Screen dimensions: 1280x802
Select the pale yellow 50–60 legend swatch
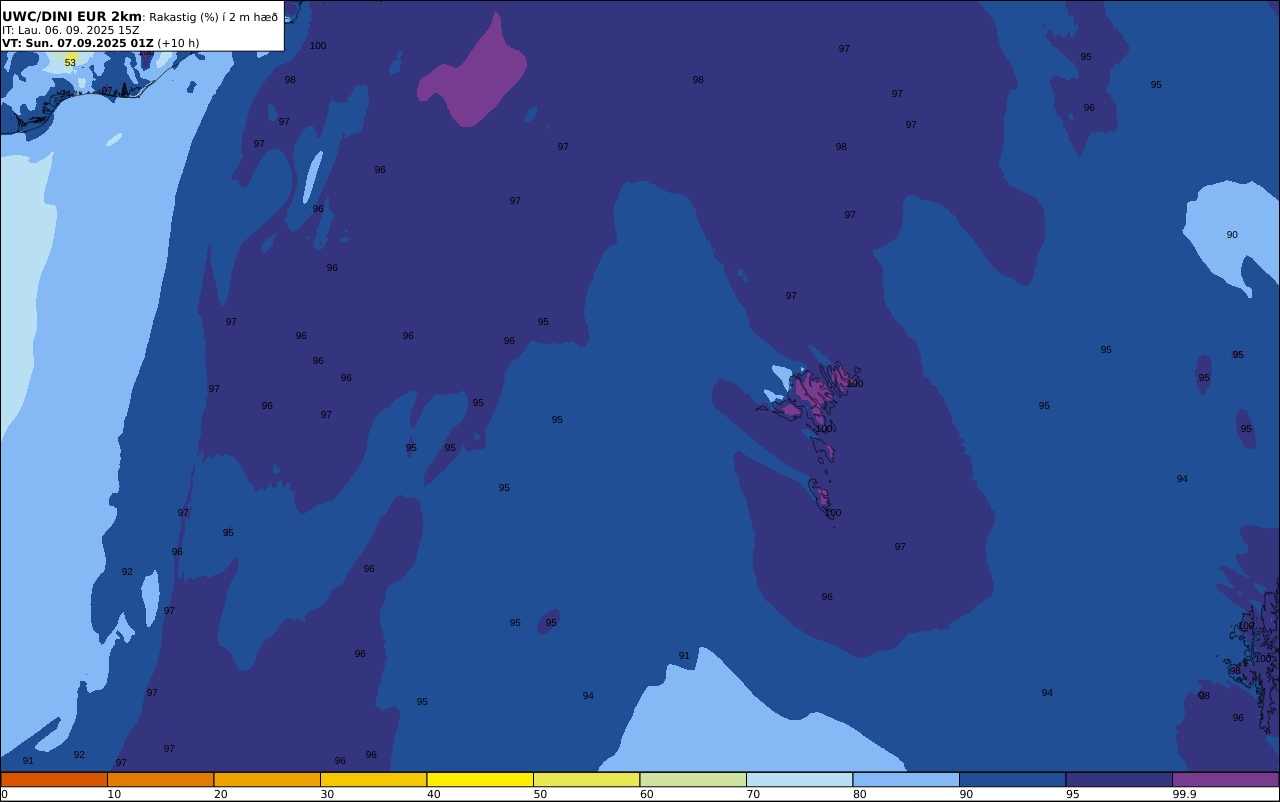click(586, 779)
